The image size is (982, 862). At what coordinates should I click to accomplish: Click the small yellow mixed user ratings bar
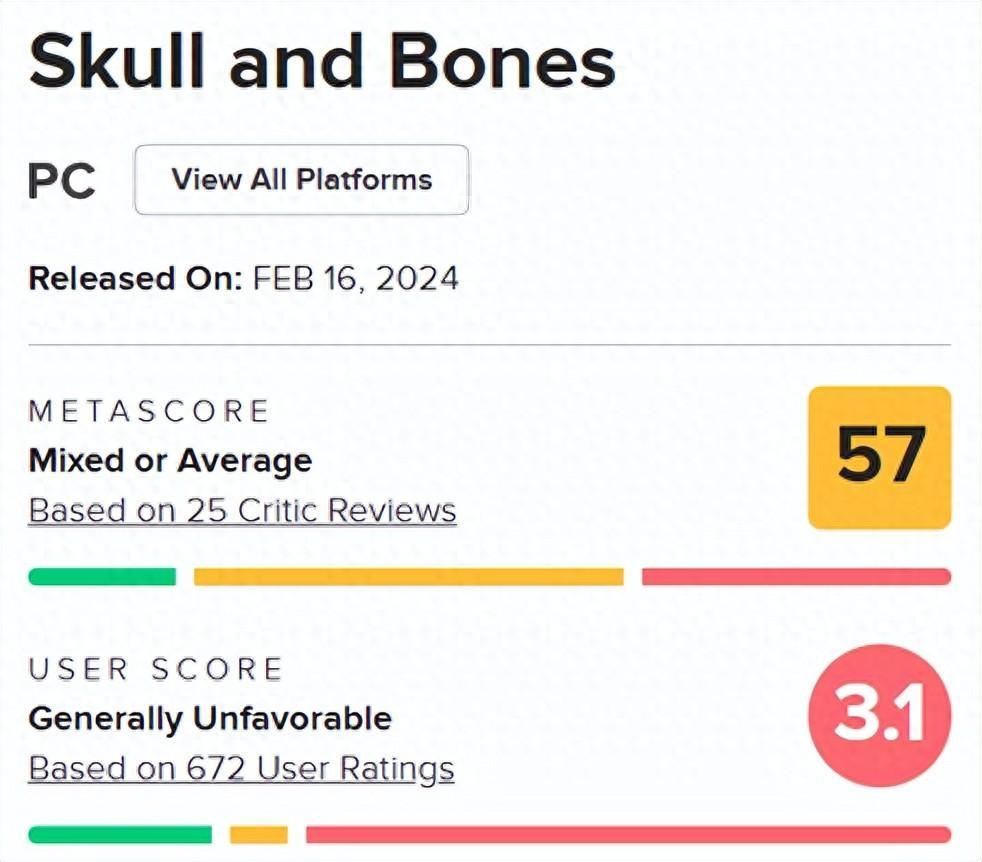(x=258, y=835)
